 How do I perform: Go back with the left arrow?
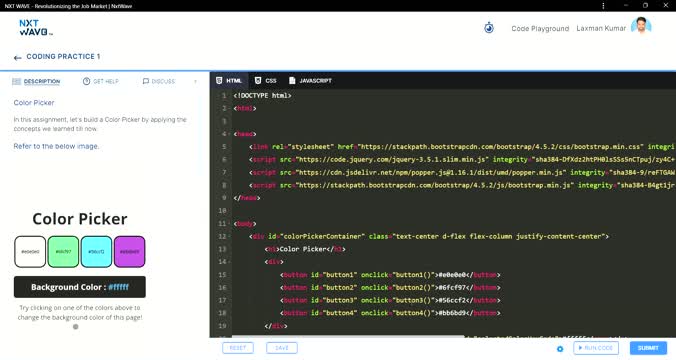tap(17, 57)
